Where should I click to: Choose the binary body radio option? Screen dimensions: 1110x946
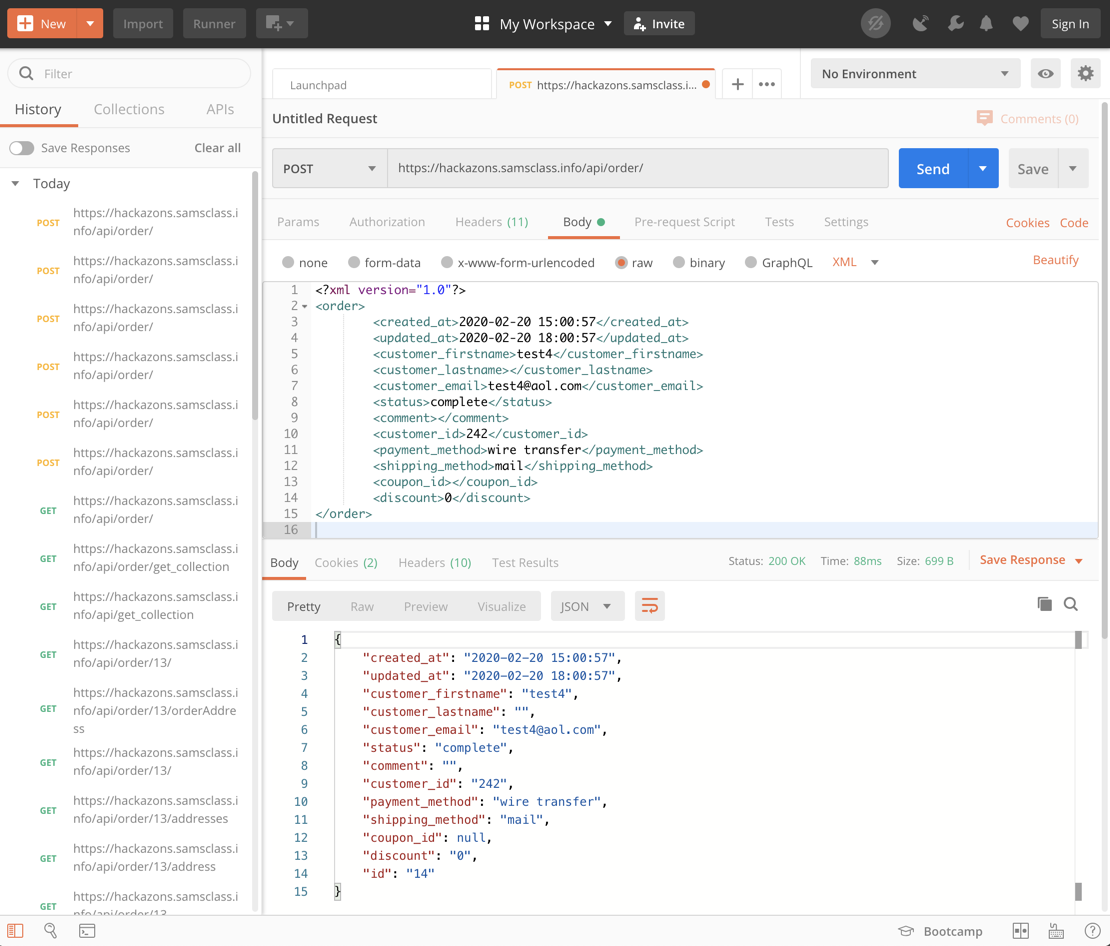tap(679, 263)
